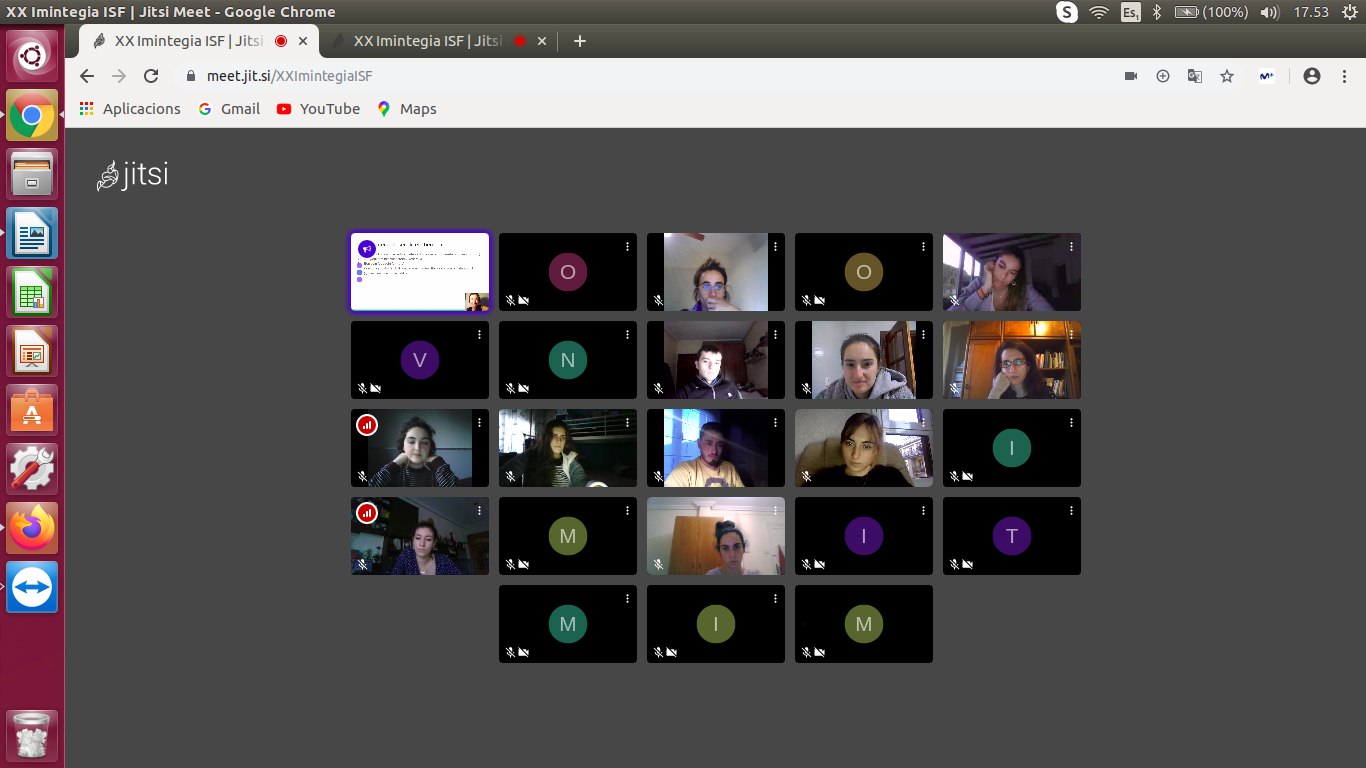Select the shared presentation thumbnail tile

419,272
